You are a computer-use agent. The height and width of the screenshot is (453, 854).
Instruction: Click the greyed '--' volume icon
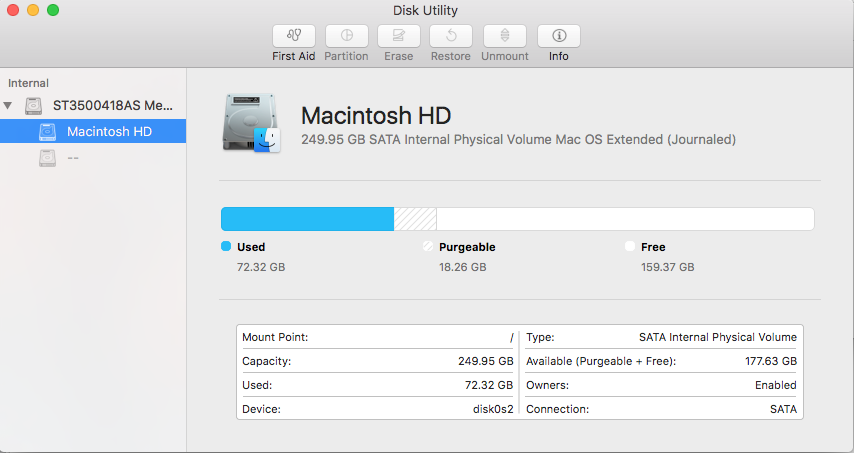(x=47, y=158)
